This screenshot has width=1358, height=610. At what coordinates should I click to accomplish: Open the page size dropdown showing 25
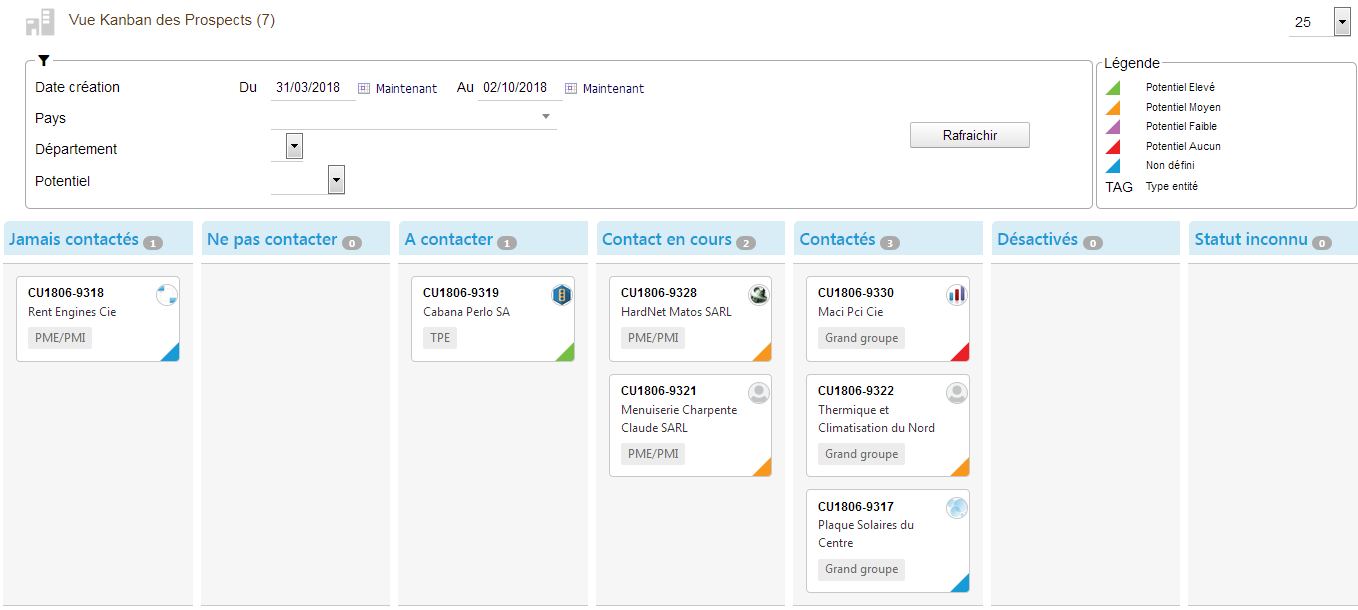(1341, 21)
